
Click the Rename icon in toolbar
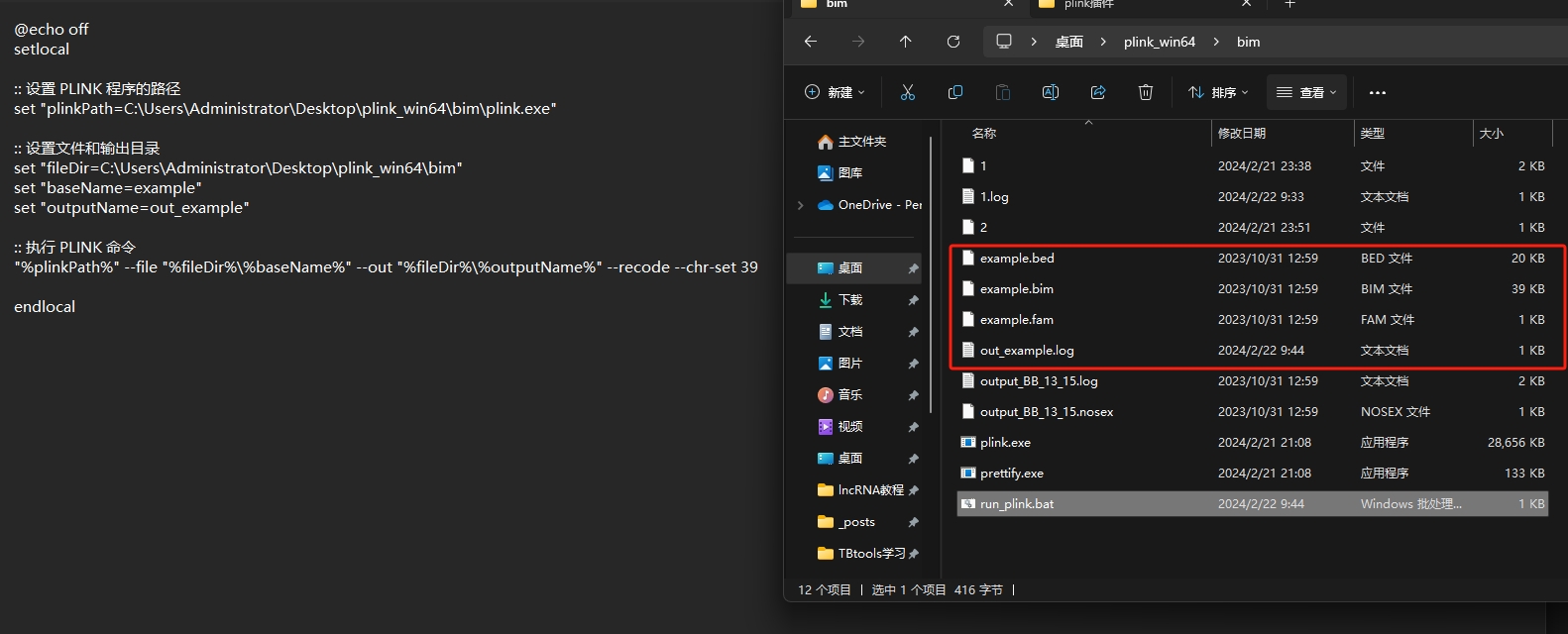(x=1051, y=92)
